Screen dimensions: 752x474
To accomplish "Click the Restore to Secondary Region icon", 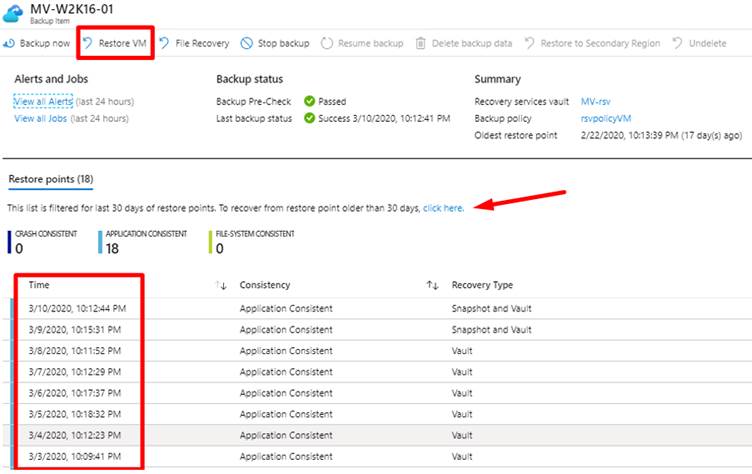I will (x=529, y=43).
